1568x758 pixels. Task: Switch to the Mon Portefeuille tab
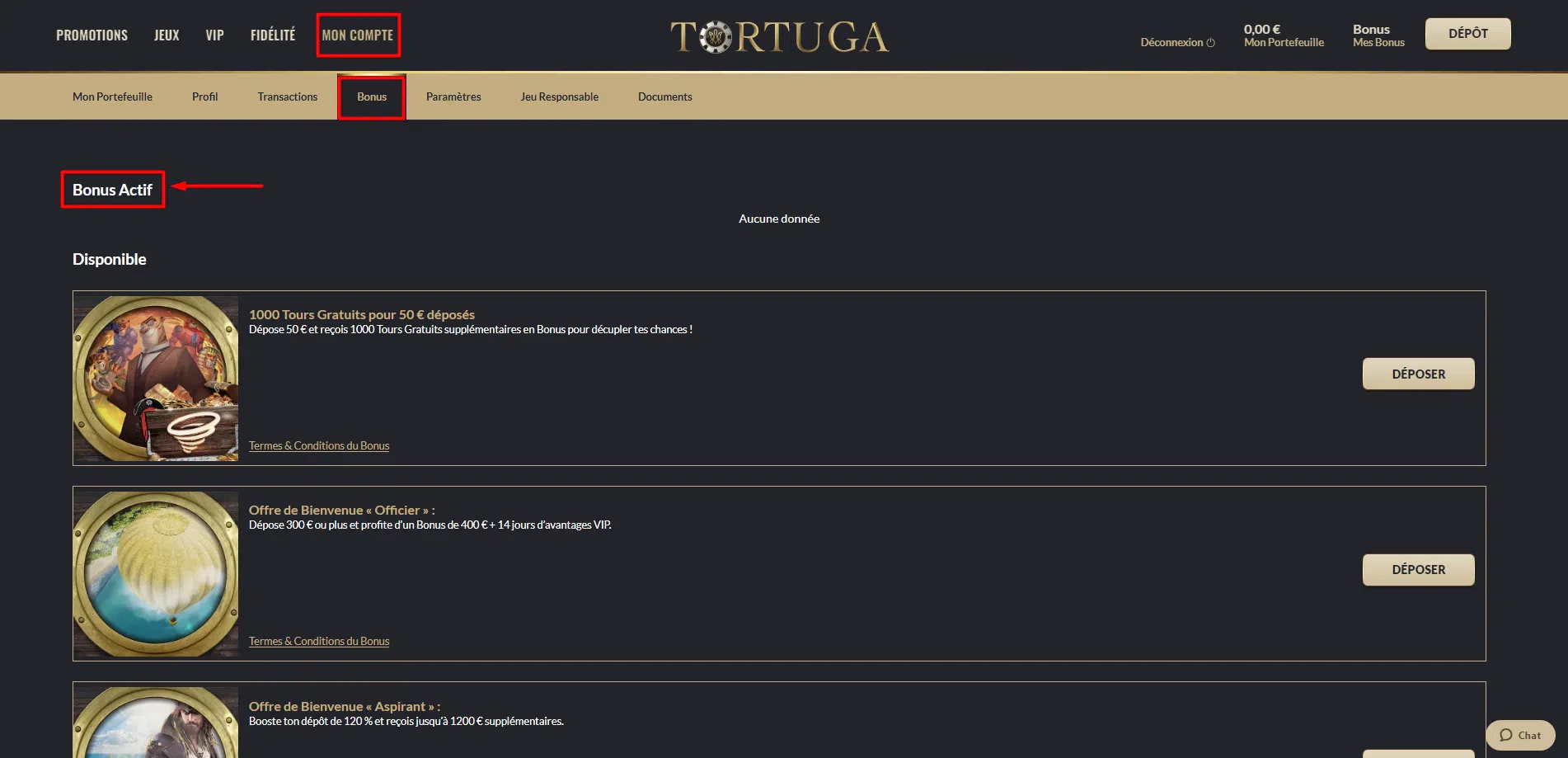112,97
